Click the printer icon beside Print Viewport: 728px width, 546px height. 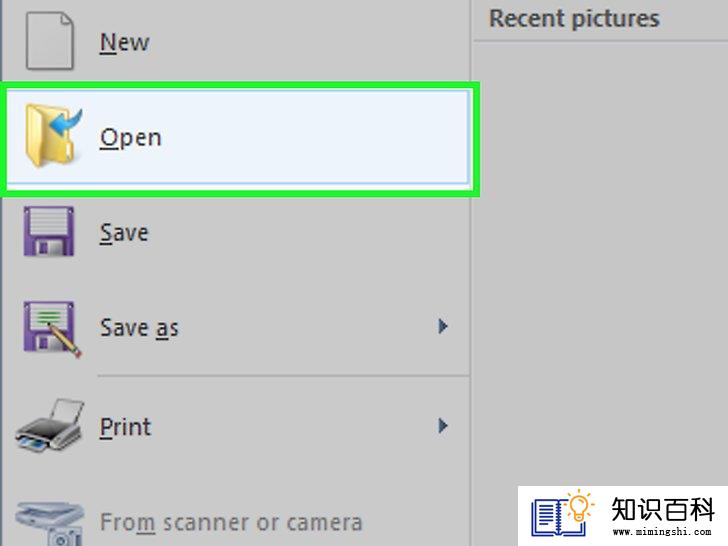tap(49, 425)
